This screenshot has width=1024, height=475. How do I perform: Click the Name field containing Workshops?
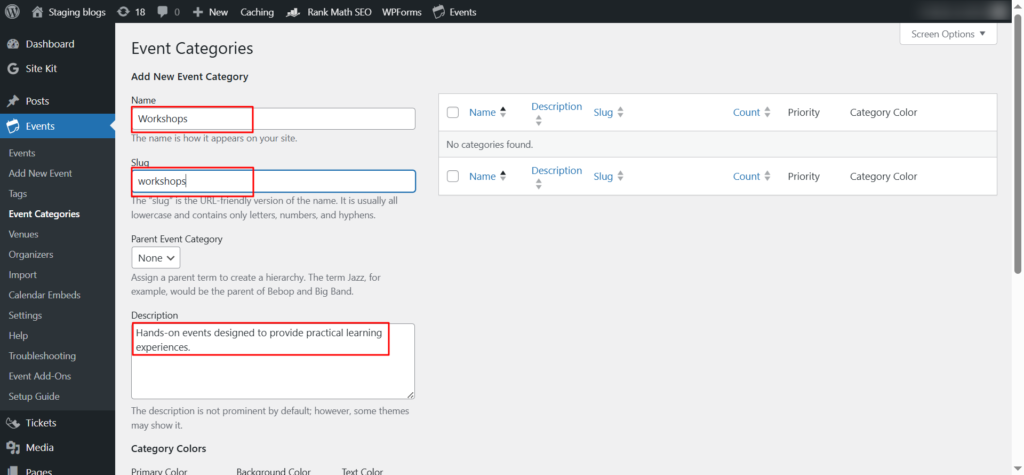coord(273,119)
